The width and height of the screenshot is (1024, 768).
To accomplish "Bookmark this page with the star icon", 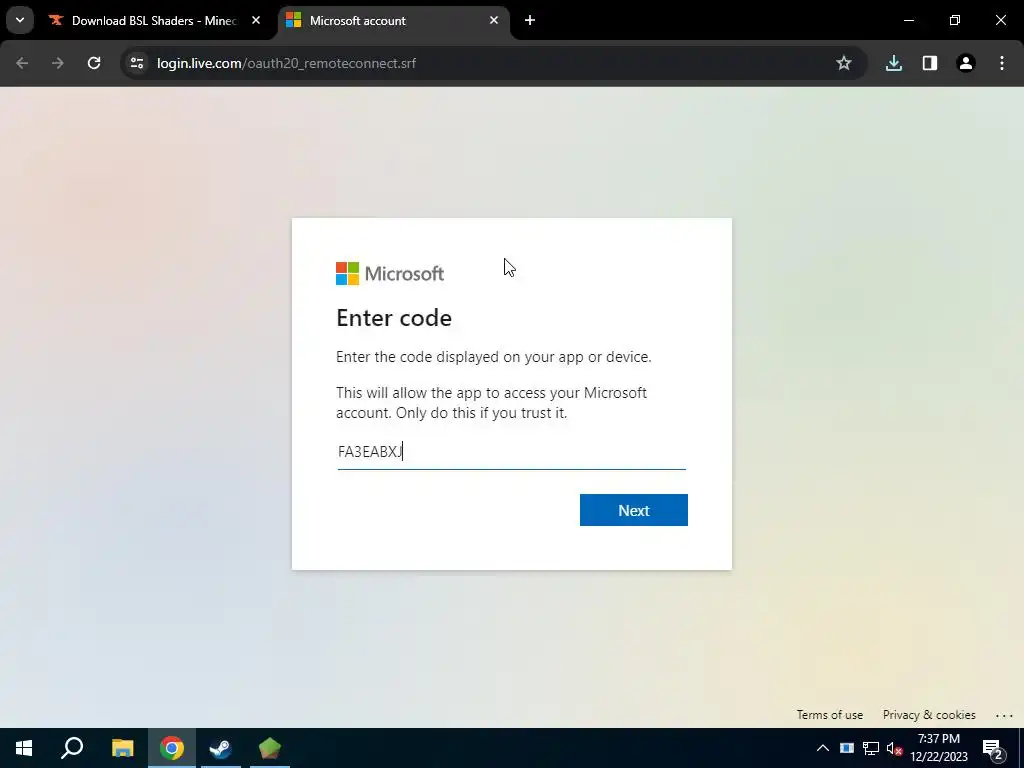I will [x=844, y=63].
